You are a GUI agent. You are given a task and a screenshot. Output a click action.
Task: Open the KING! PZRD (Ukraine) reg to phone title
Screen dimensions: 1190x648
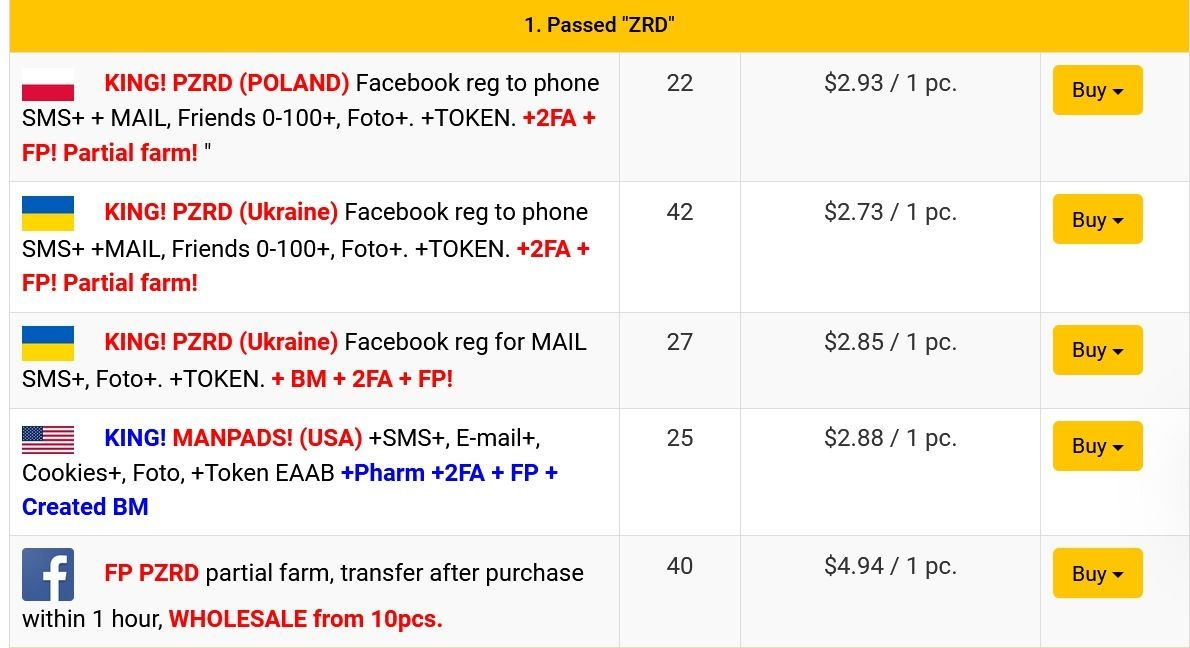pos(221,212)
